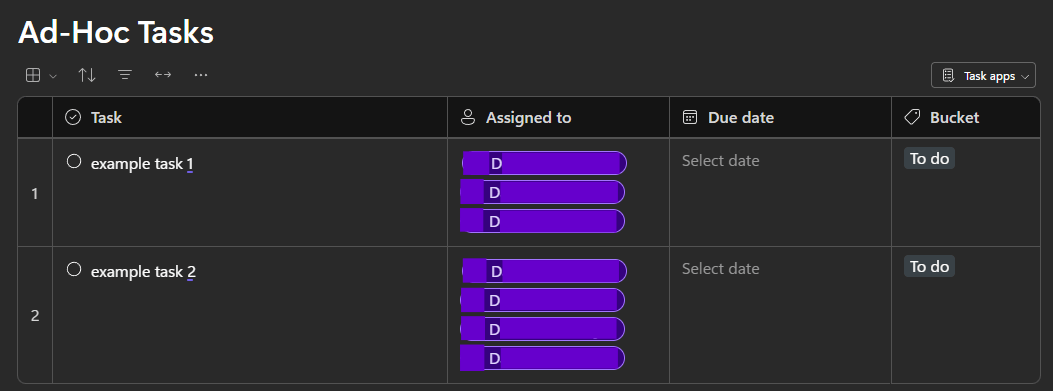Viewport: 1053px width, 391px height.
Task: Click the sort arrows icon
Action: (x=87, y=75)
